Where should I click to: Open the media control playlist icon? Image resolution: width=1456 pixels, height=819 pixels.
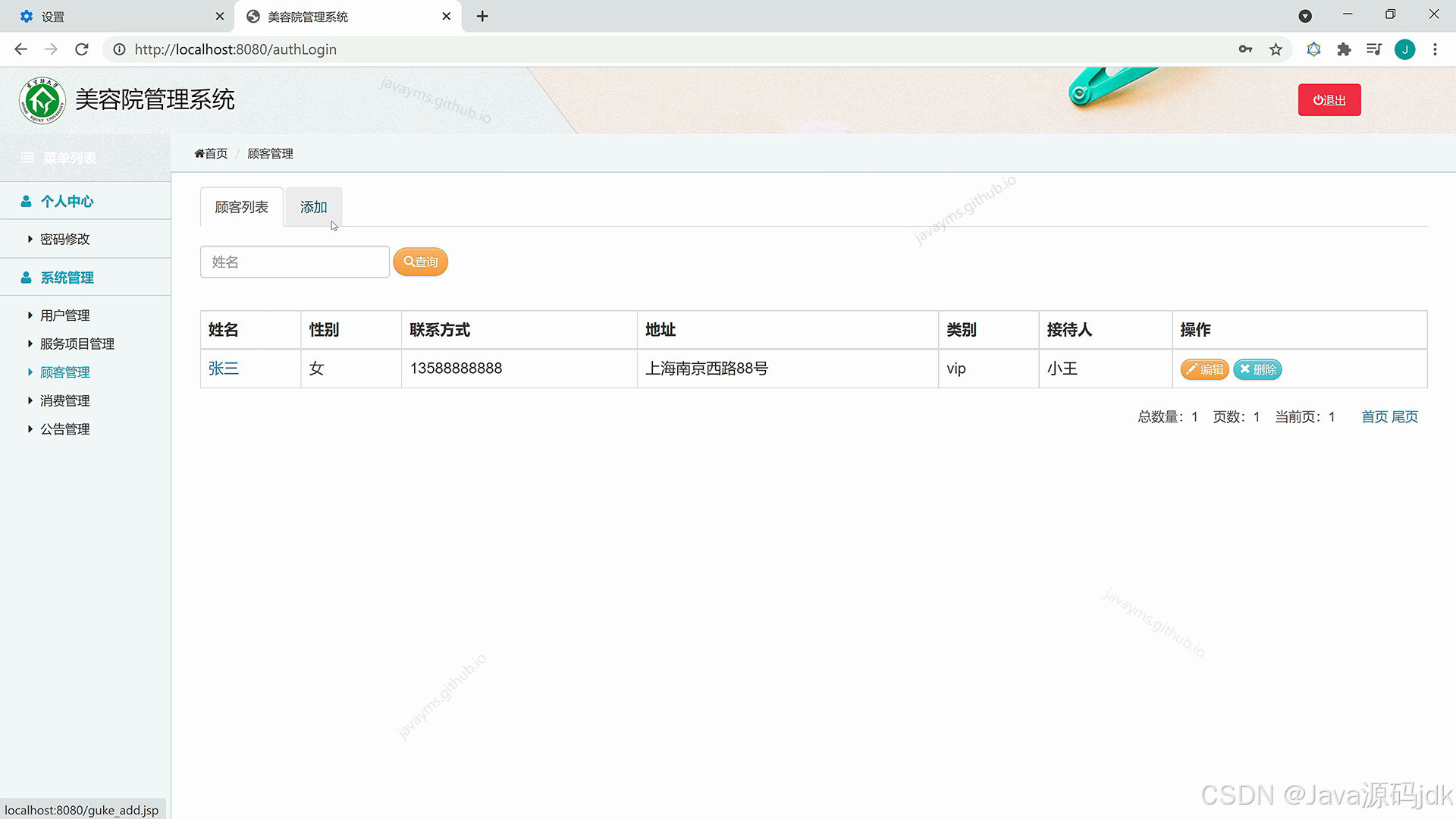(x=1374, y=49)
